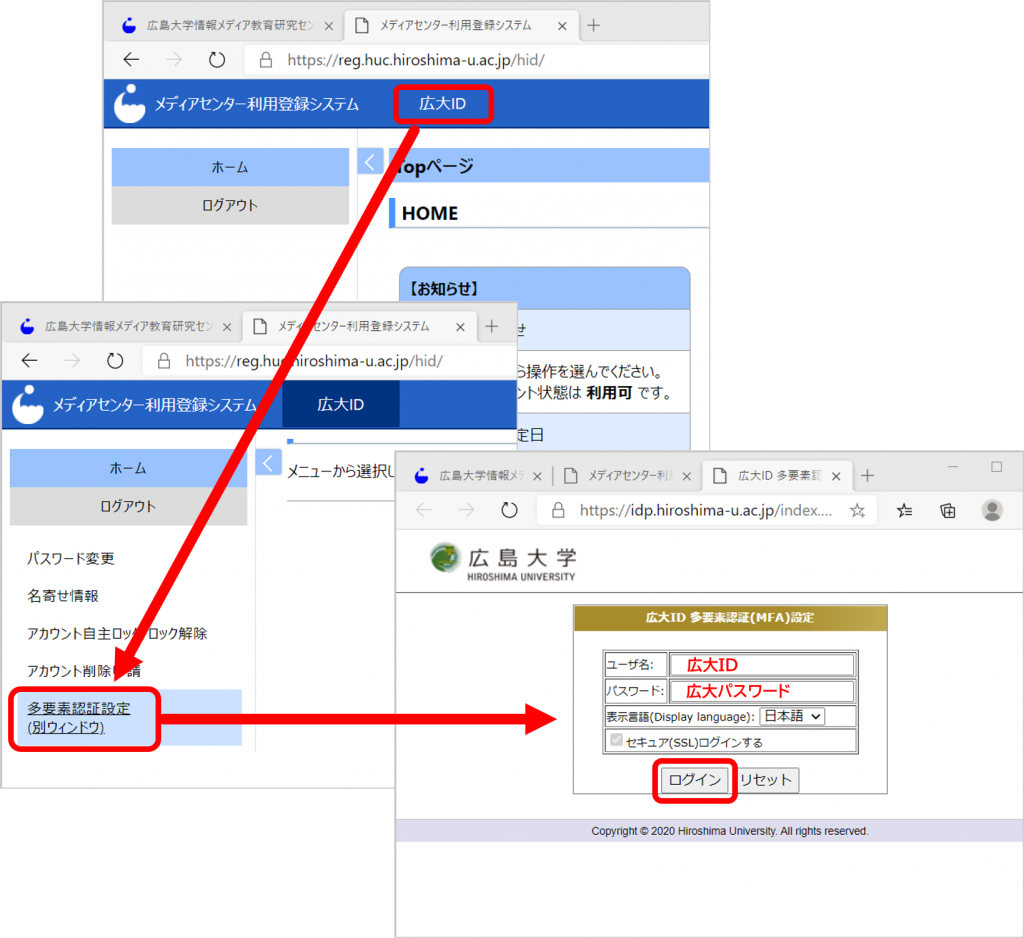This screenshot has height=938, width=1024.
Task: Add the idp.hiroshima-u.ac.jp page to favorites with the star
Action: [857, 511]
